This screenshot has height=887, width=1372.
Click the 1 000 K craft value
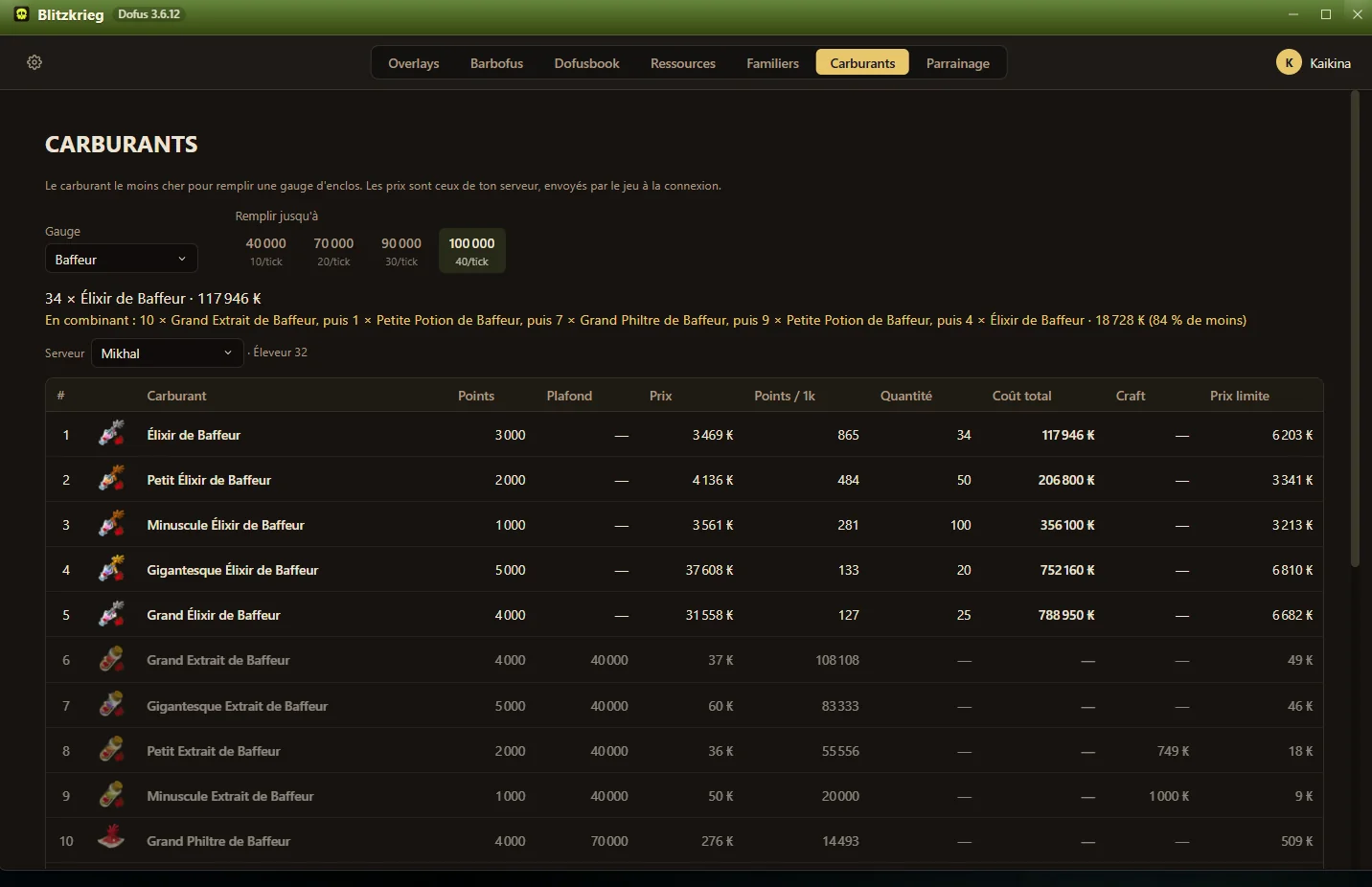[1169, 796]
